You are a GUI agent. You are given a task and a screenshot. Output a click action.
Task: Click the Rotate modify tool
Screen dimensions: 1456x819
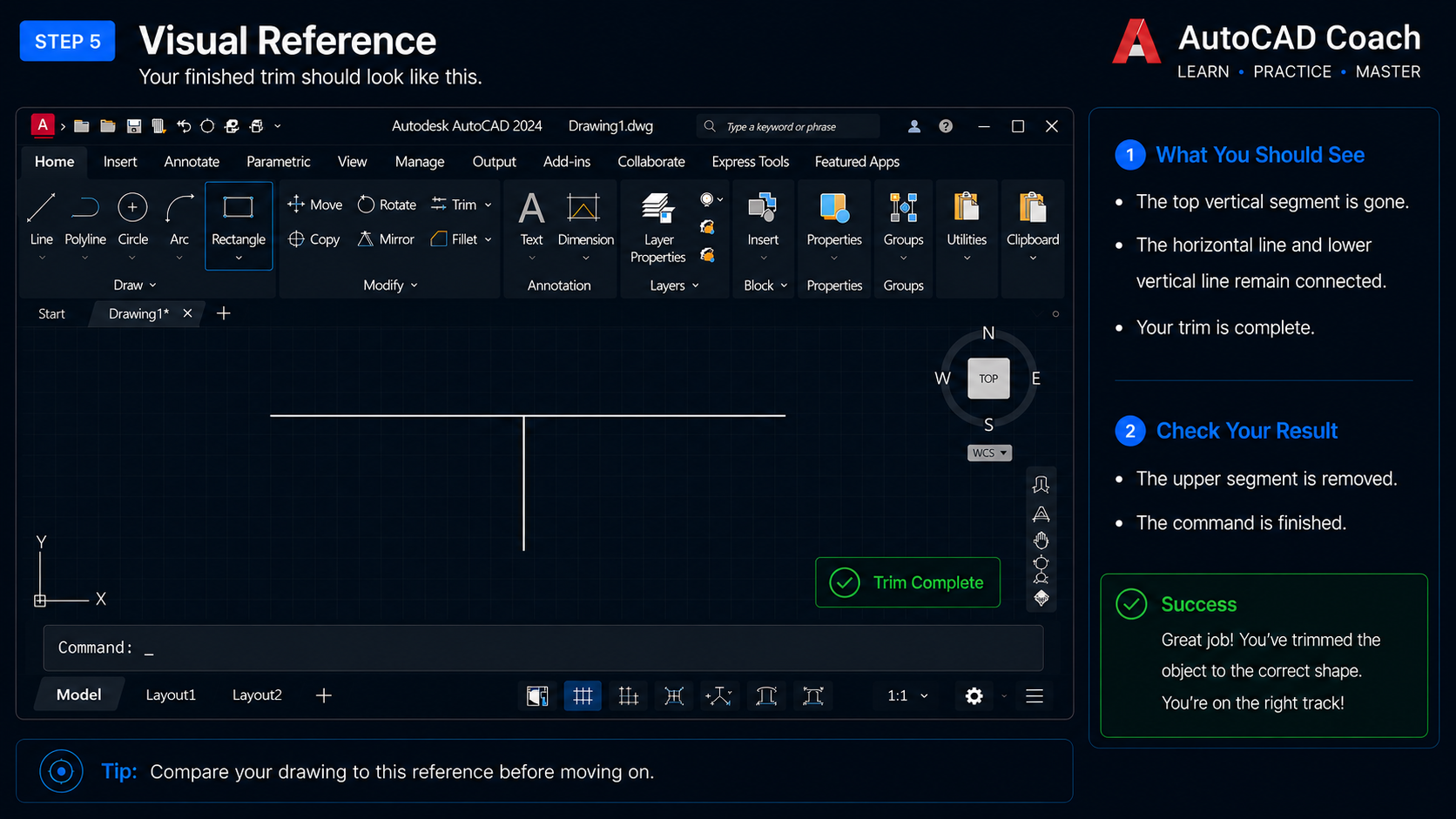[387, 205]
